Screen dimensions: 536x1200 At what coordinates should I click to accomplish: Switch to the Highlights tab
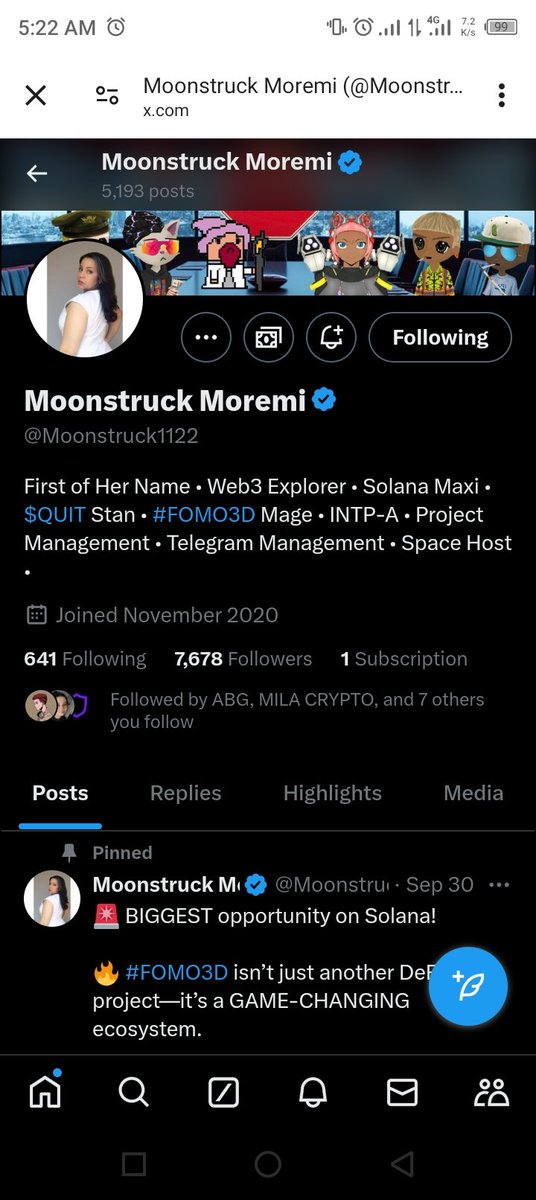click(332, 793)
